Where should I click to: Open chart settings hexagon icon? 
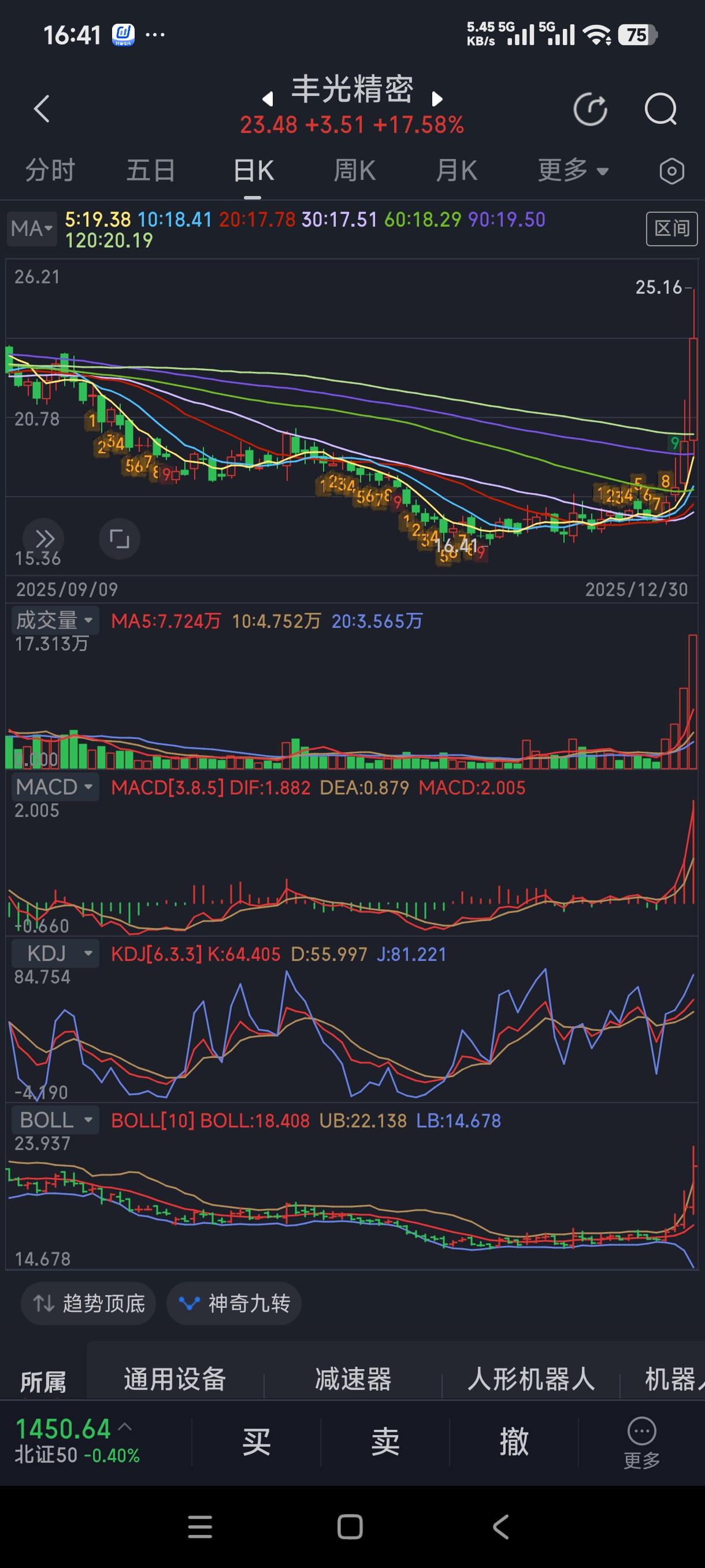(671, 171)
